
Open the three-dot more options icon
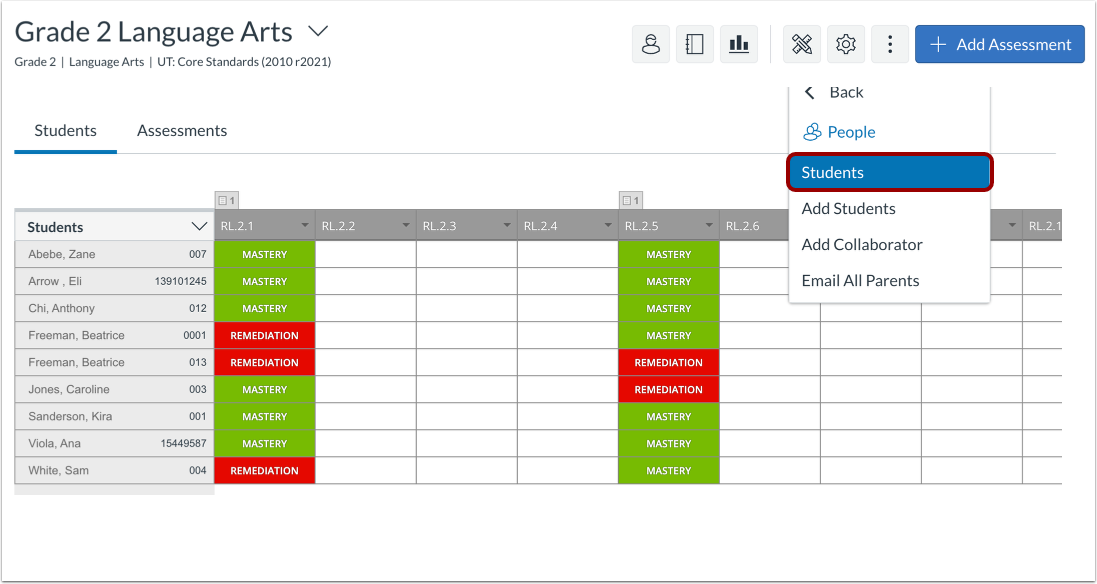890,44
